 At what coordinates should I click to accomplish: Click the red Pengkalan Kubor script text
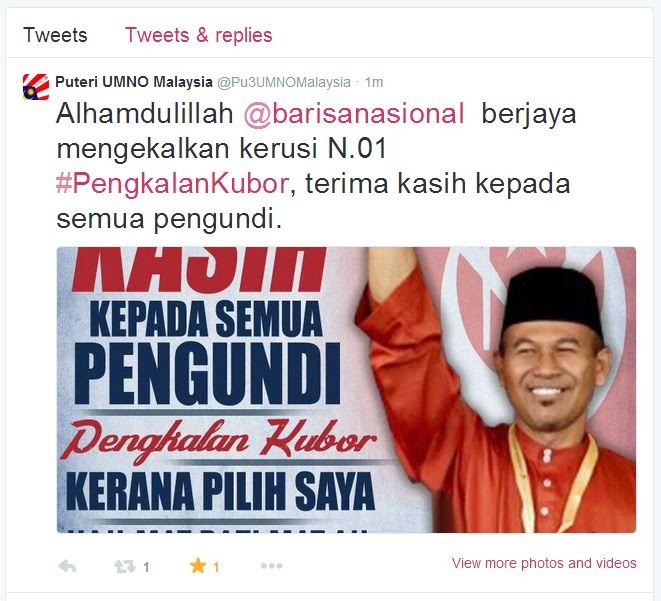(x=218, y=440)
